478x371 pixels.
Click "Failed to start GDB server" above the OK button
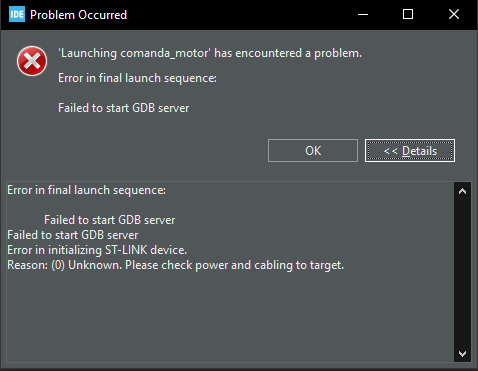(124, 108)
